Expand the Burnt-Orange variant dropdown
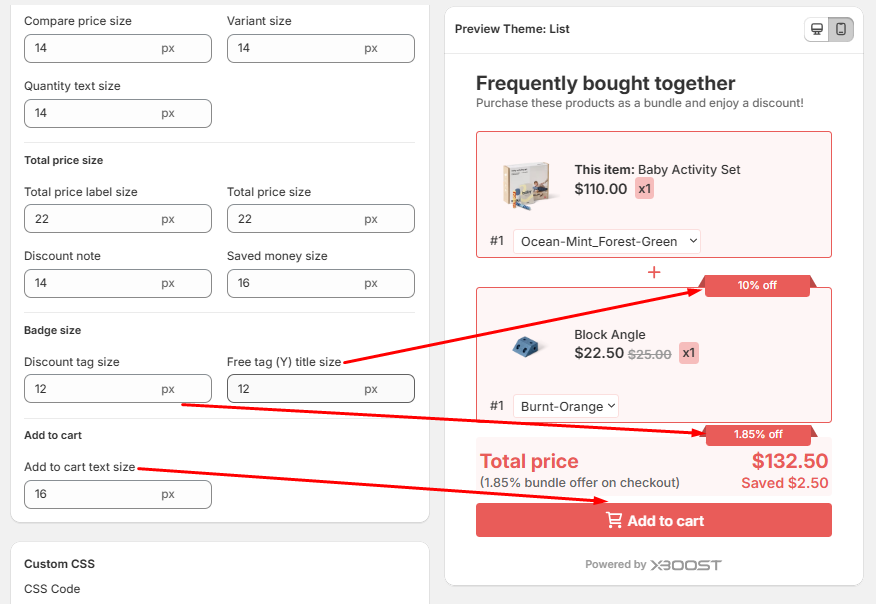Viewport: 876px width, 604px height. click(566, 406)
